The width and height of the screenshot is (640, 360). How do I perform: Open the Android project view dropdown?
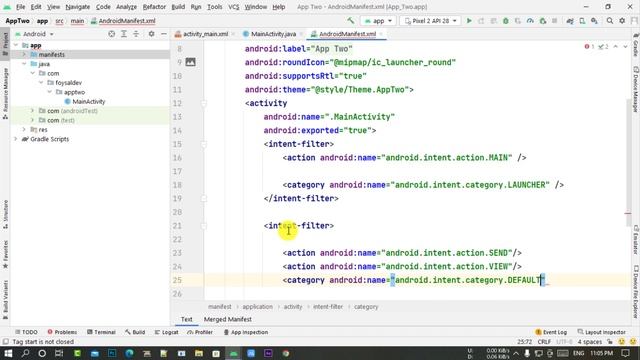point(34,34)
